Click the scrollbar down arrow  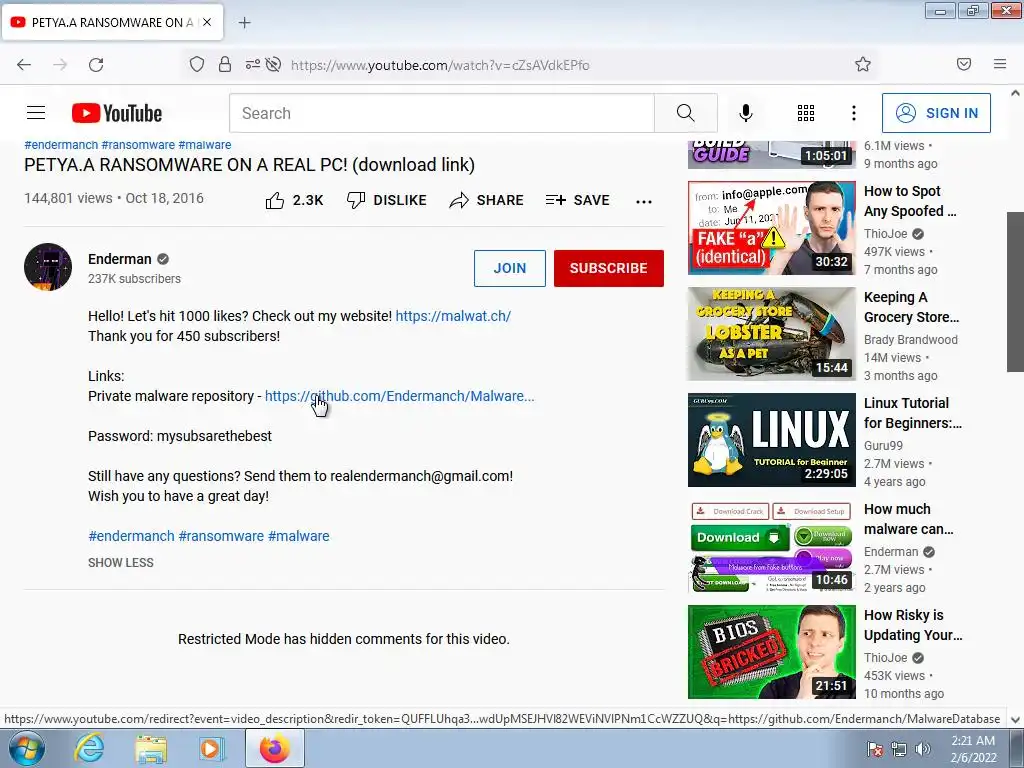(x=1015, y=720)
